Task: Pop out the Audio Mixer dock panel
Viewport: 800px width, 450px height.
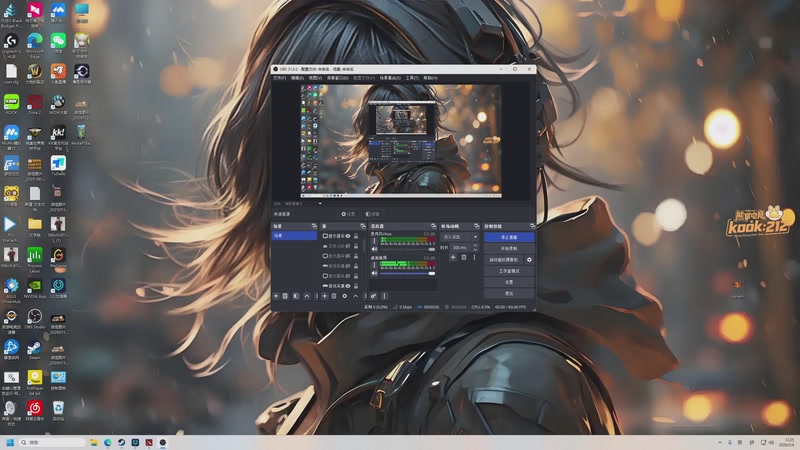Action: point(434,226)
